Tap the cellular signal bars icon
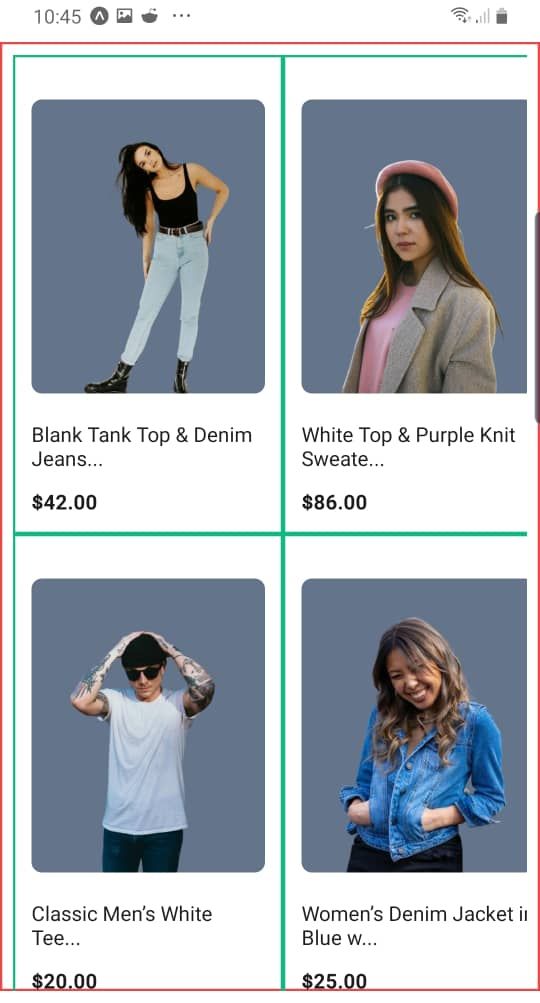 [x=482, y=17]
